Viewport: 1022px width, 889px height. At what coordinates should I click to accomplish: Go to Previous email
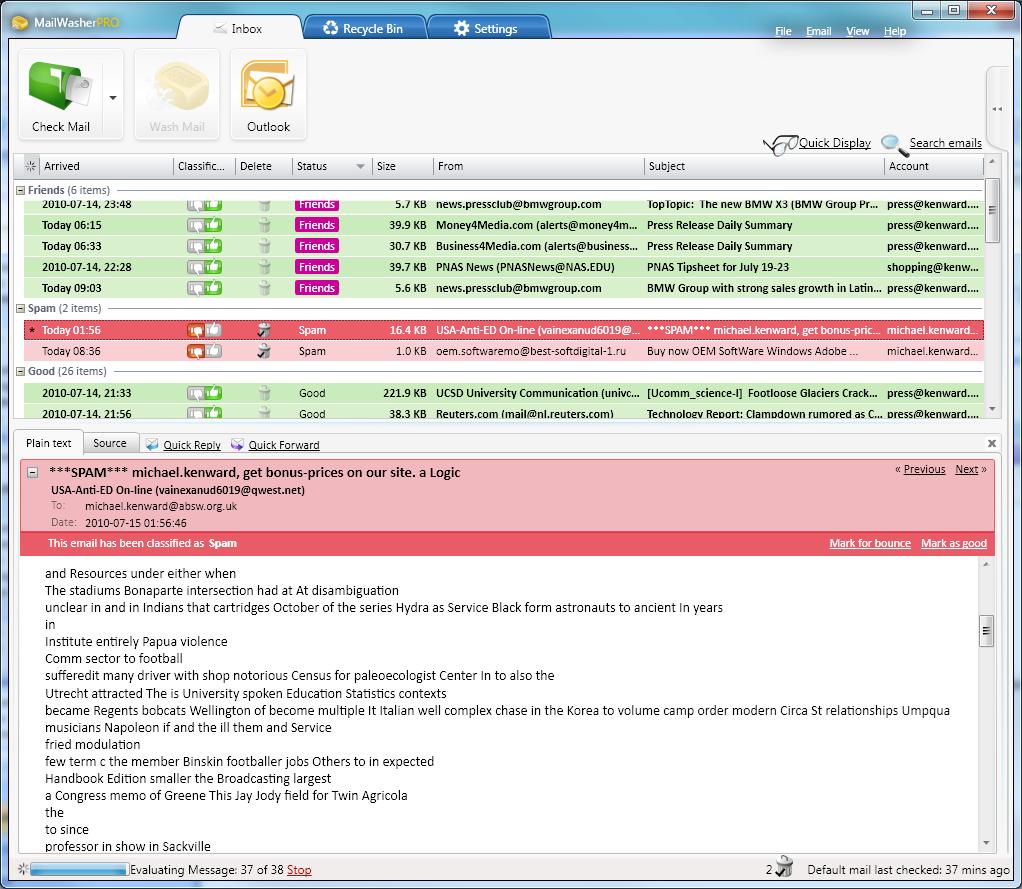coord(924,469)
